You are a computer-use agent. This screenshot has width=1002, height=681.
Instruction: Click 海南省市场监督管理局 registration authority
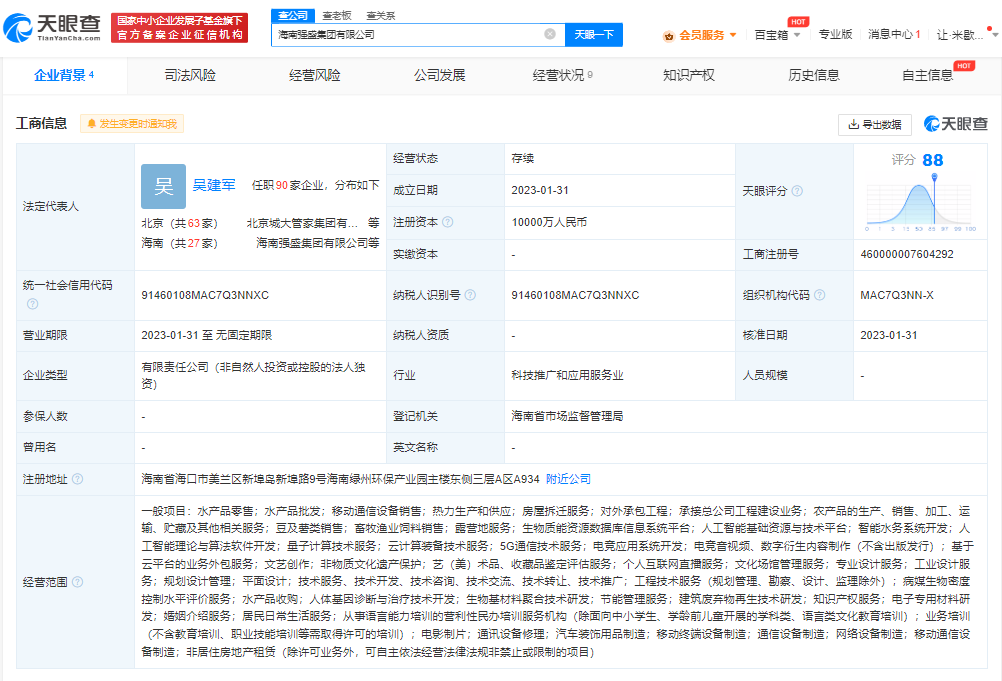tap(567, 416)
